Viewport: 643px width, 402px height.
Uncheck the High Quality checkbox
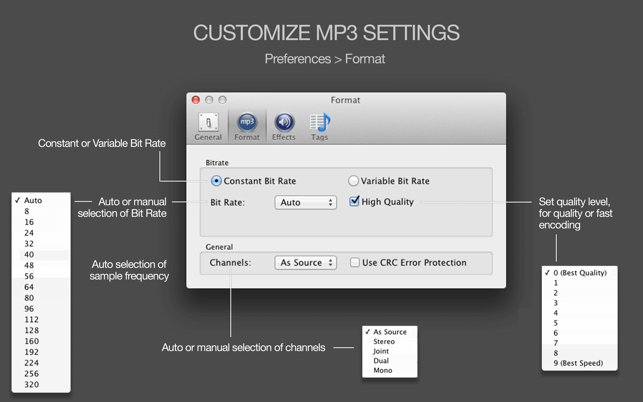[x=354, y=201]
